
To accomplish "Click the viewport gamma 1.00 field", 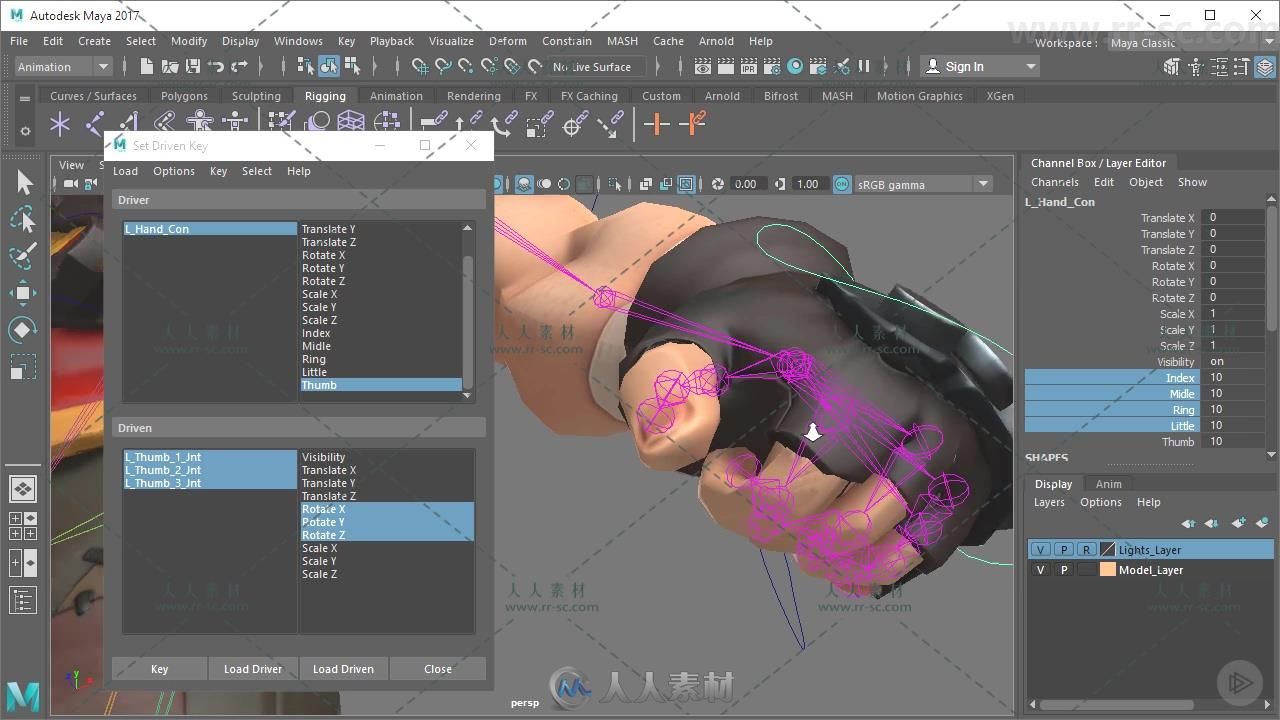I will coord(808,184).
